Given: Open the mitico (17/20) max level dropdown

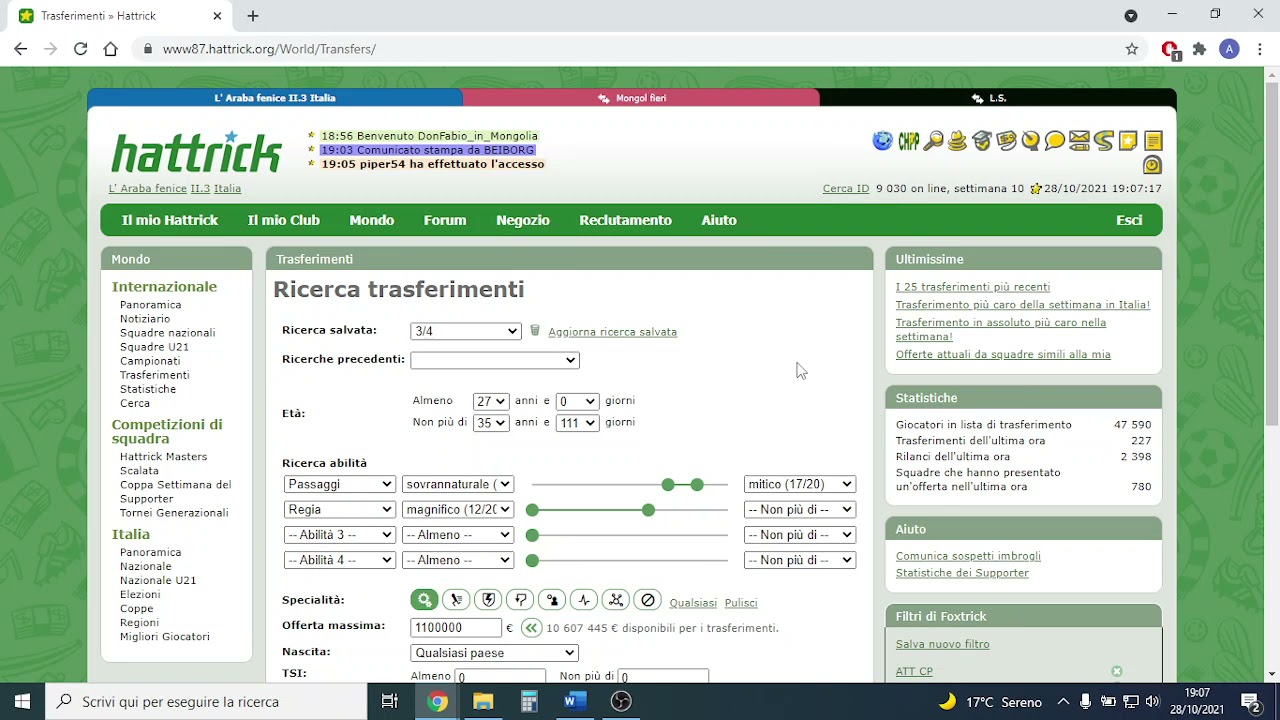Looking at the screenshot, I should pos(800,484).
